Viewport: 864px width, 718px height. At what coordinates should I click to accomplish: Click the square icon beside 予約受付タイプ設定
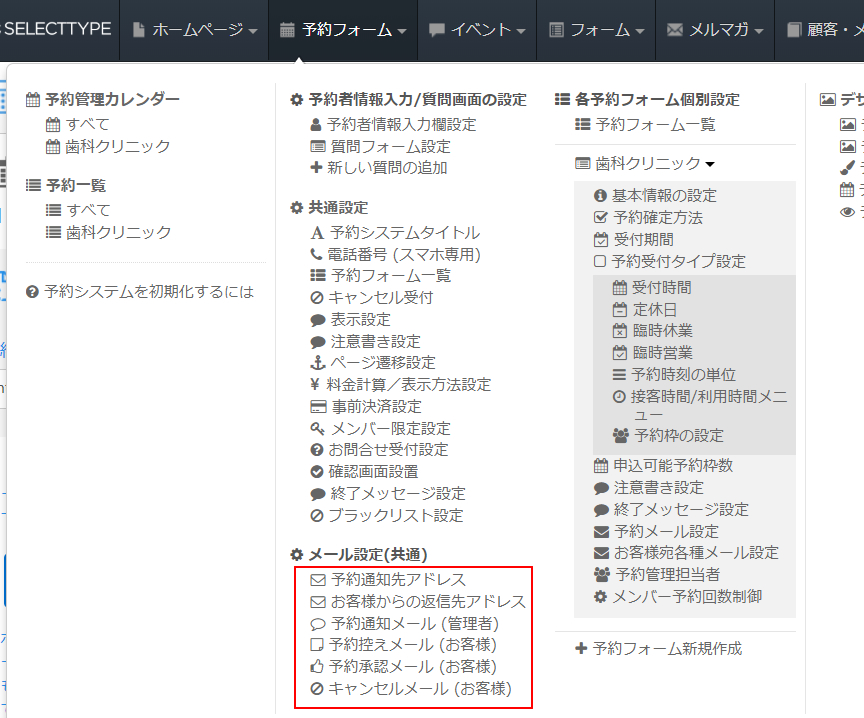600,261
